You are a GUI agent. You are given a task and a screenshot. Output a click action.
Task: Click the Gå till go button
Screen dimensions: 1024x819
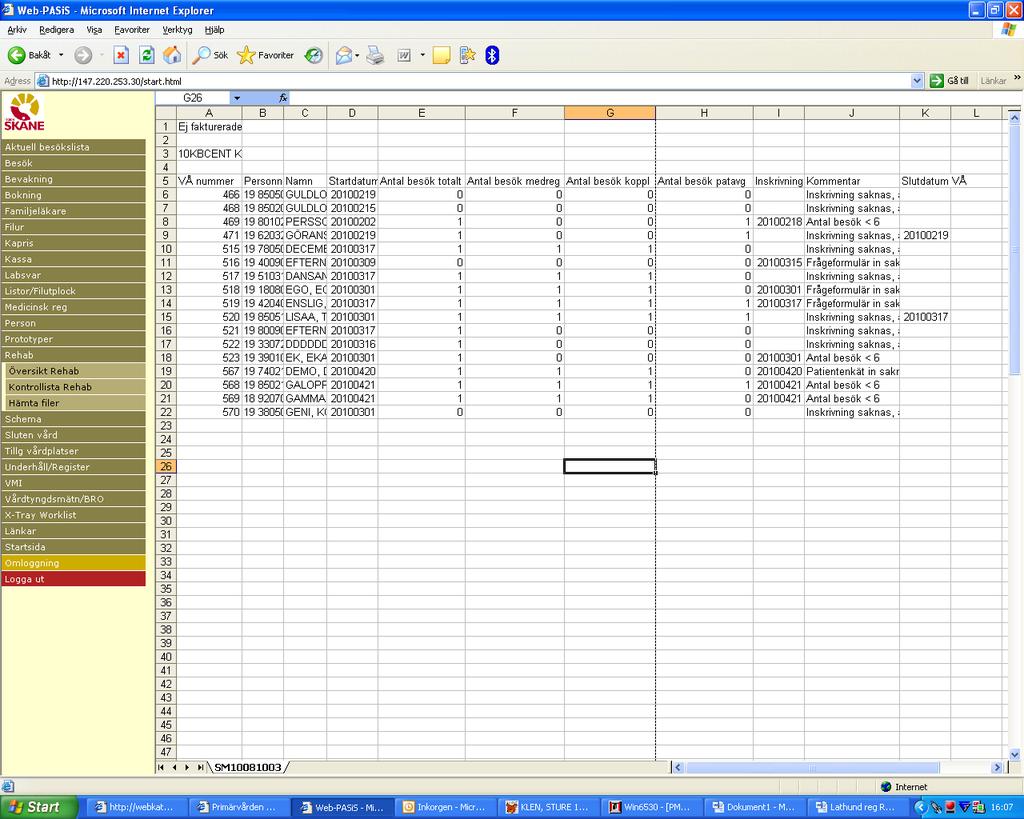coord(950,81)
